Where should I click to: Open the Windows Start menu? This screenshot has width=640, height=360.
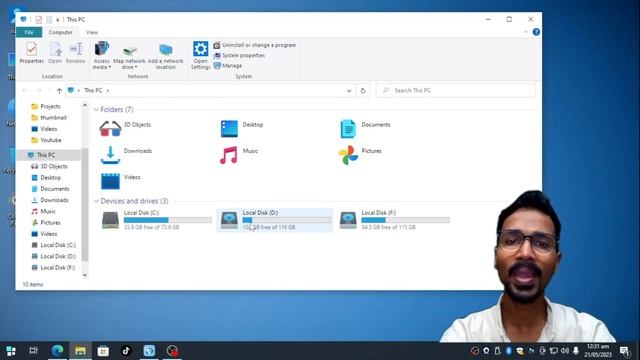click(x=11, y=351)
